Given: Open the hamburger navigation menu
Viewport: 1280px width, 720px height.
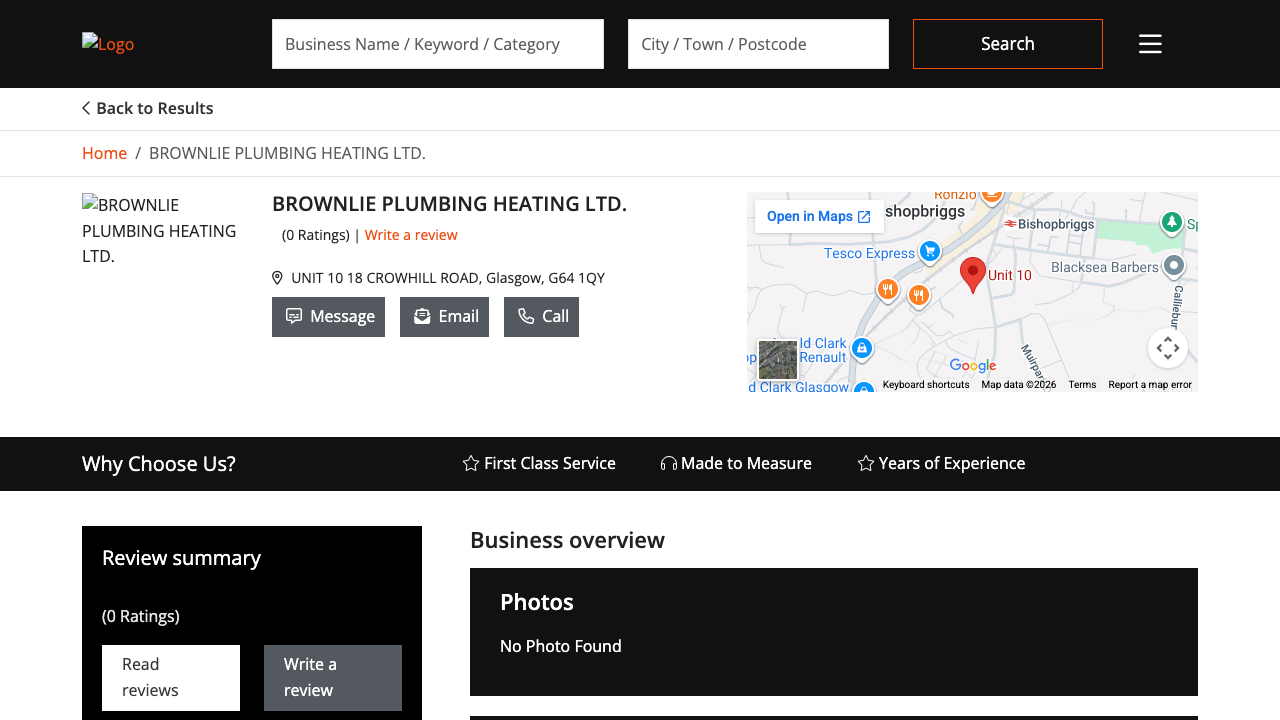Looking at the screenshot, I should [x=1150, y=43].
